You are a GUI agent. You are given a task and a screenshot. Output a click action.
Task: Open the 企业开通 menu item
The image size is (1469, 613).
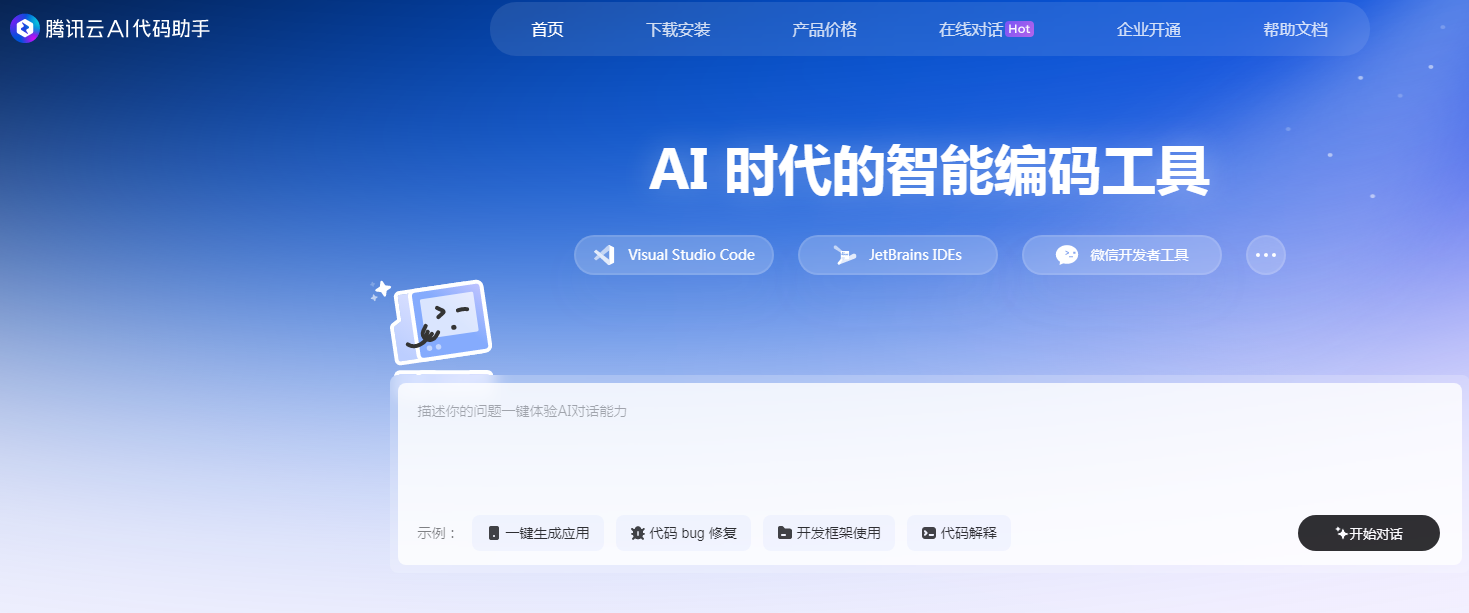point(1147,29)
